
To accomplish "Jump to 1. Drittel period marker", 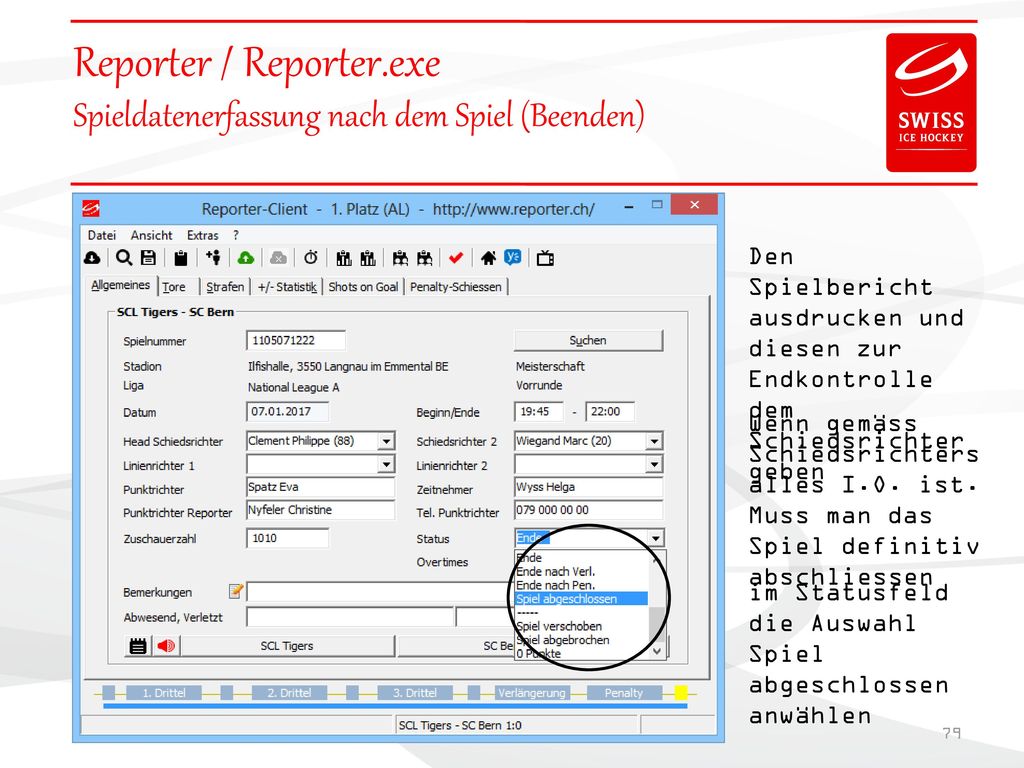I will coord(164,693).
